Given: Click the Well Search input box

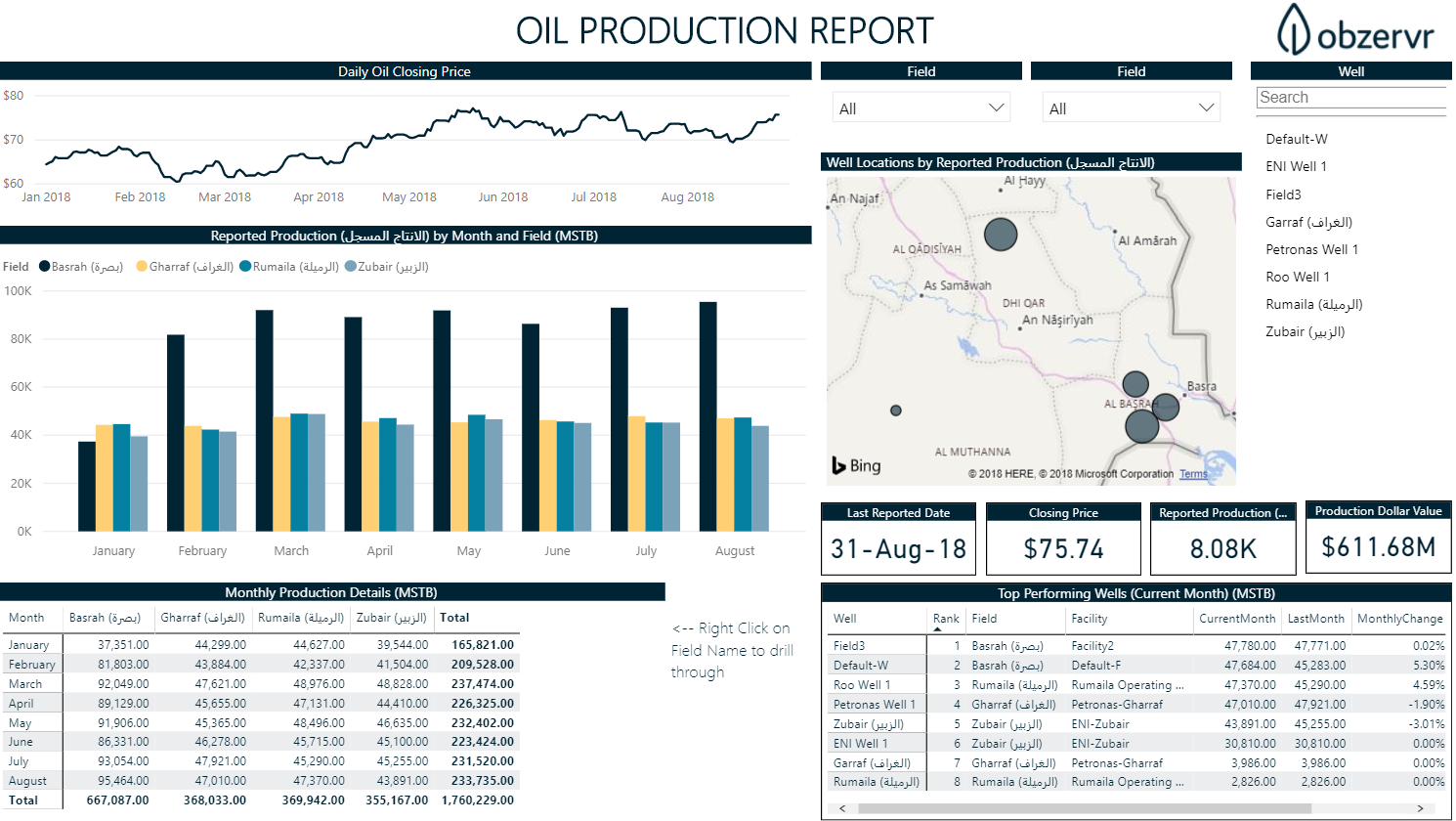Looking at the screenshot, I should coord(1350,98).
